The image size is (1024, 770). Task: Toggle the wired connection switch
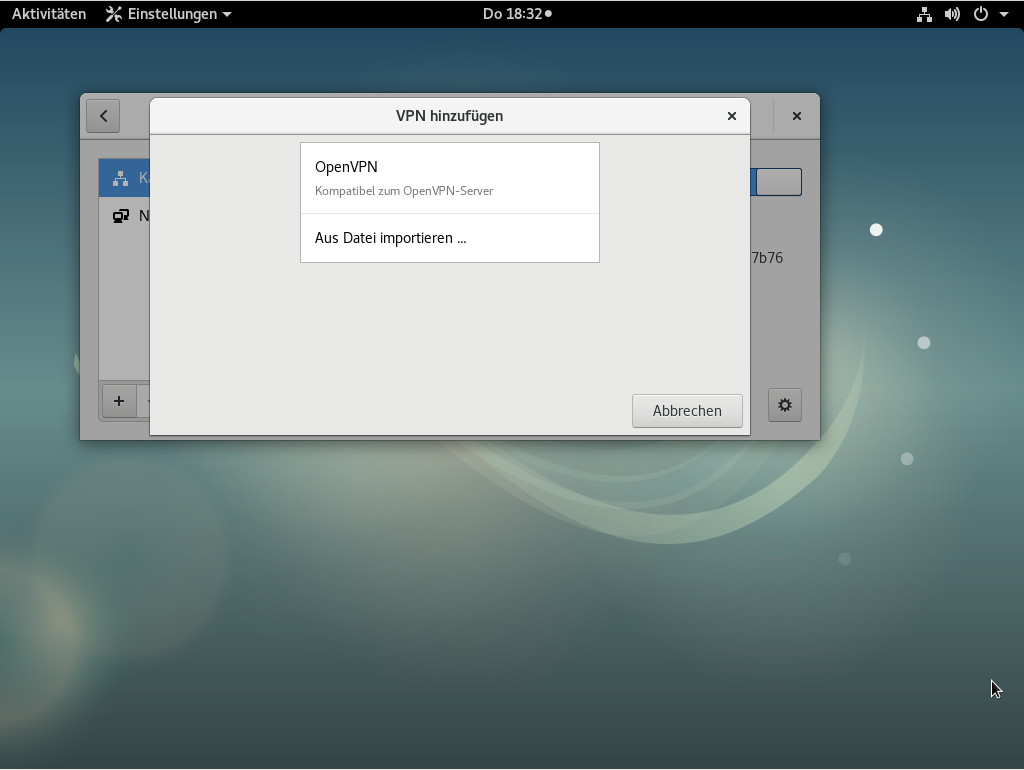776,182
